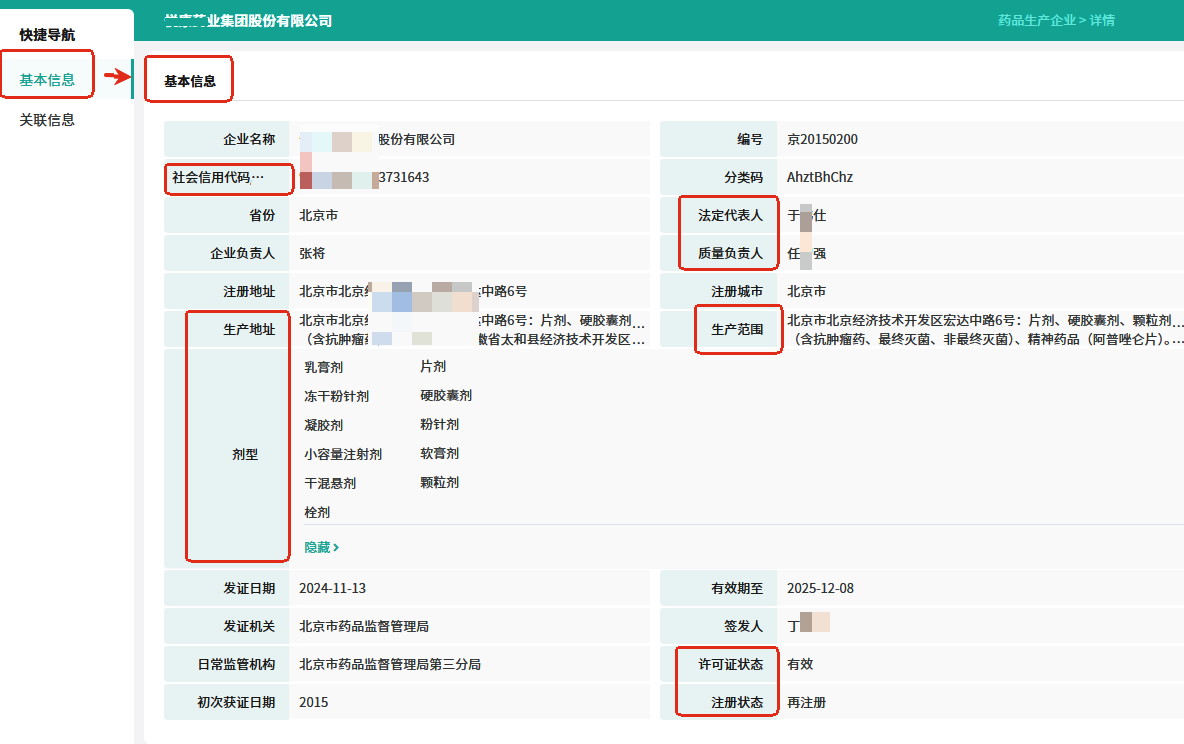The width and height of the screenshot is (1184, 744).
Task: Click the 再注册 registration status value
Action: [x=807, y=702]
